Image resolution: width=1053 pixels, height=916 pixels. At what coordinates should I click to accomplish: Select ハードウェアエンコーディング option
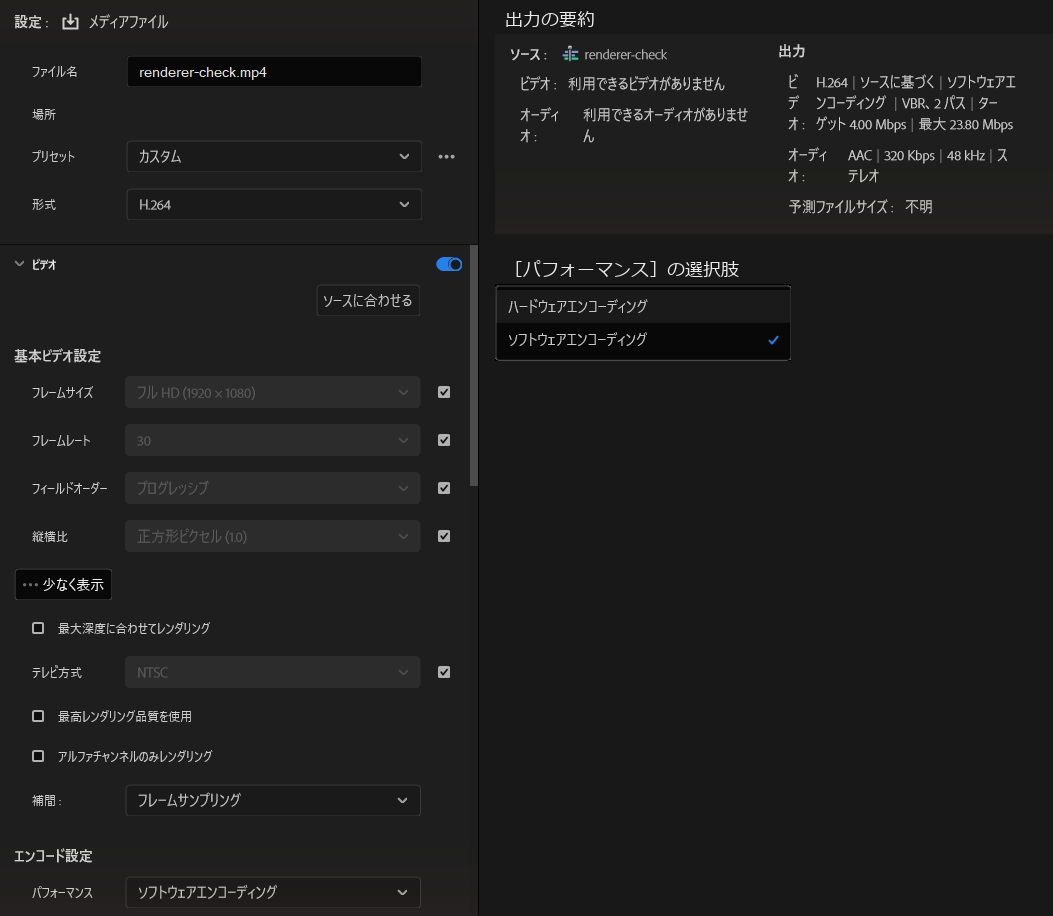pyautogui.click(x=643, y=306)
